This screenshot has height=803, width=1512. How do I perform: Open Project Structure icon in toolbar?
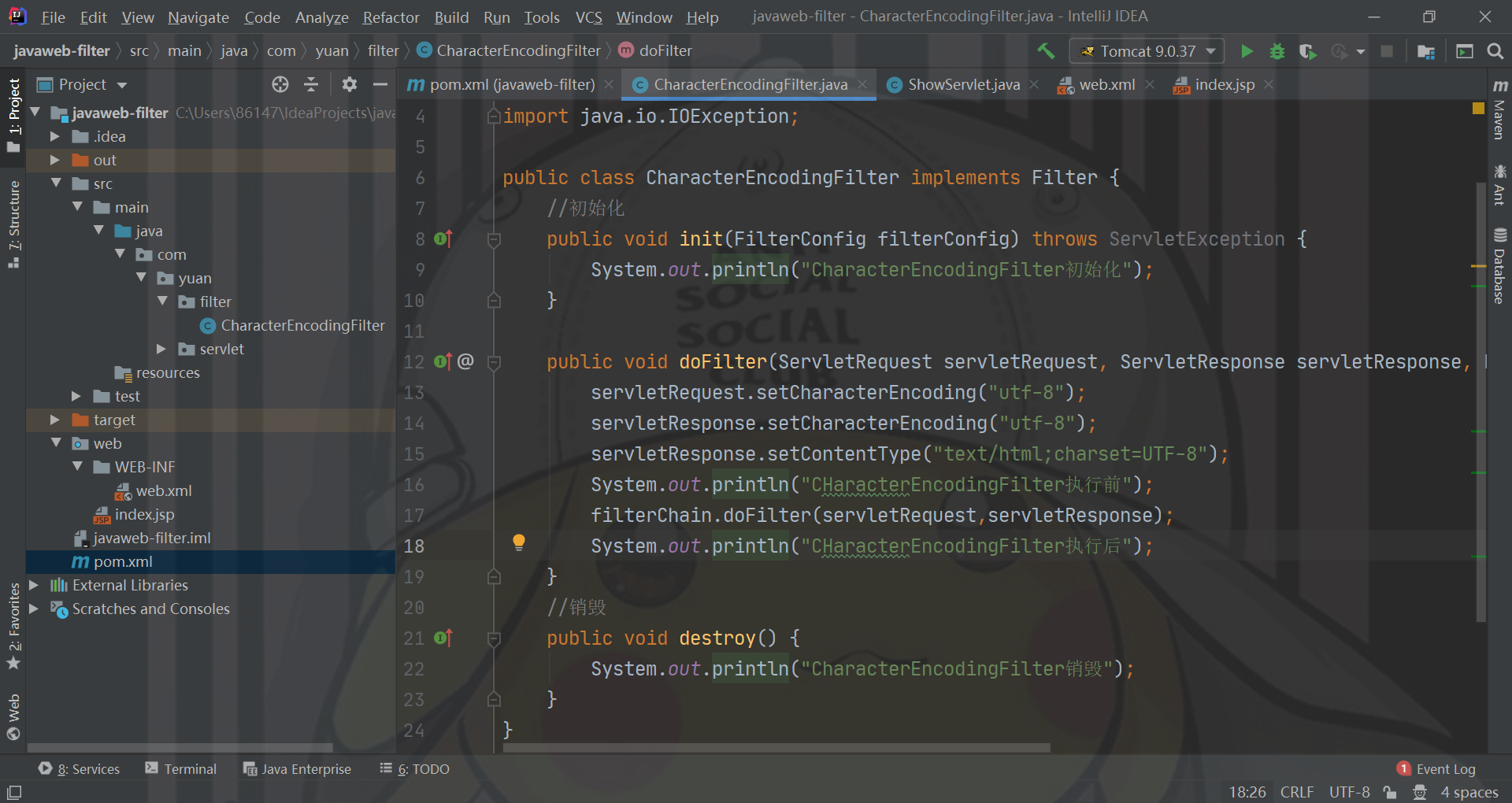(x=1426, y=51)
